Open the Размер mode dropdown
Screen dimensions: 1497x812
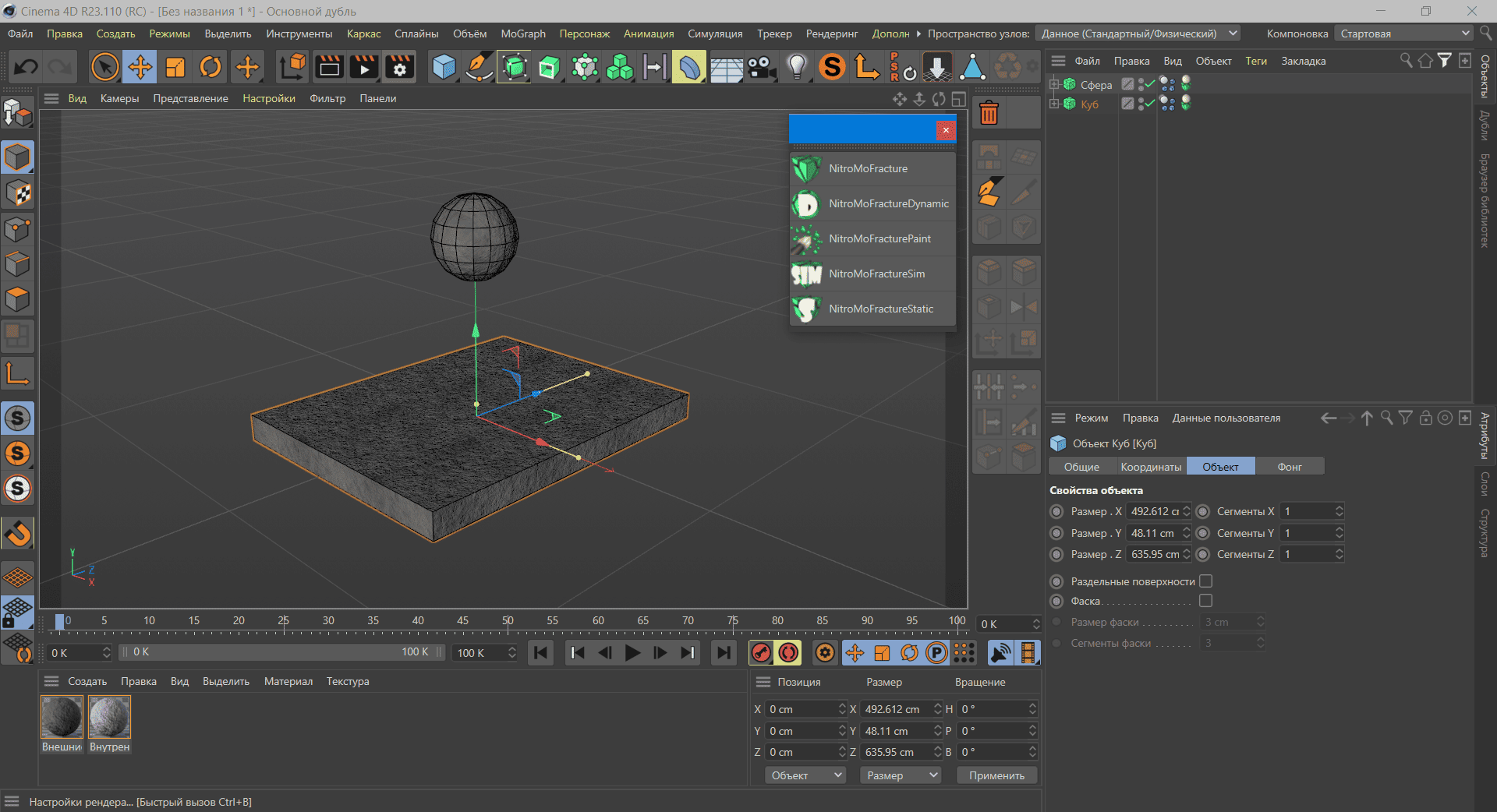point(901,775)
